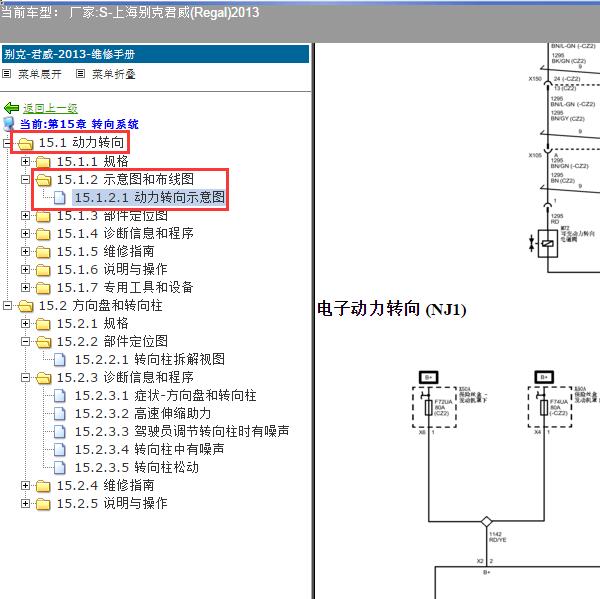Click folder icon for 15.2.4 维修指南
The height and width of the screenshot is (599, 600).
point(43,486)
